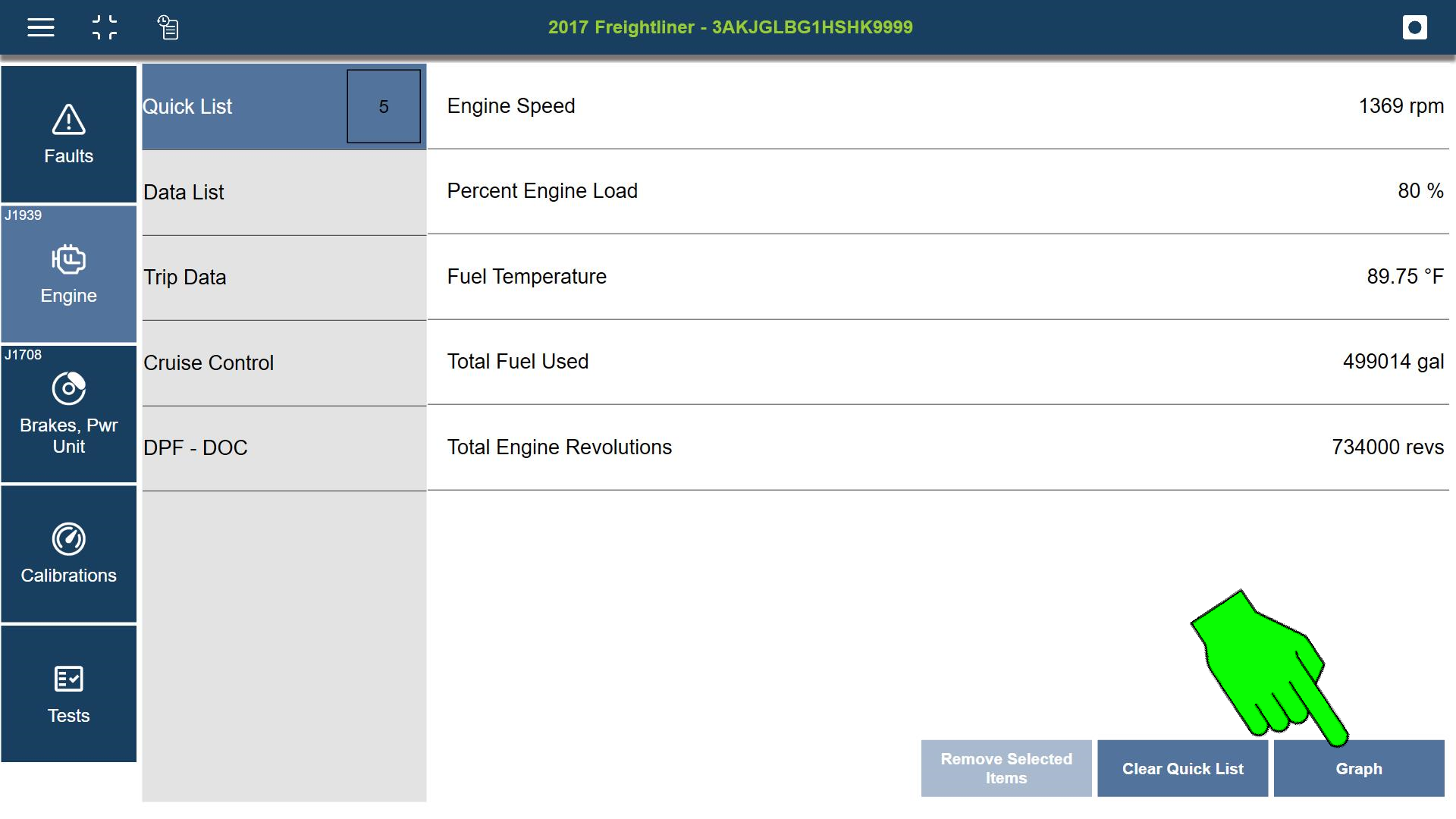Screen dimensions: 1456x819
Task: Click the Quick List count badge
Action: pyautogui.click(x=384, y=107)
